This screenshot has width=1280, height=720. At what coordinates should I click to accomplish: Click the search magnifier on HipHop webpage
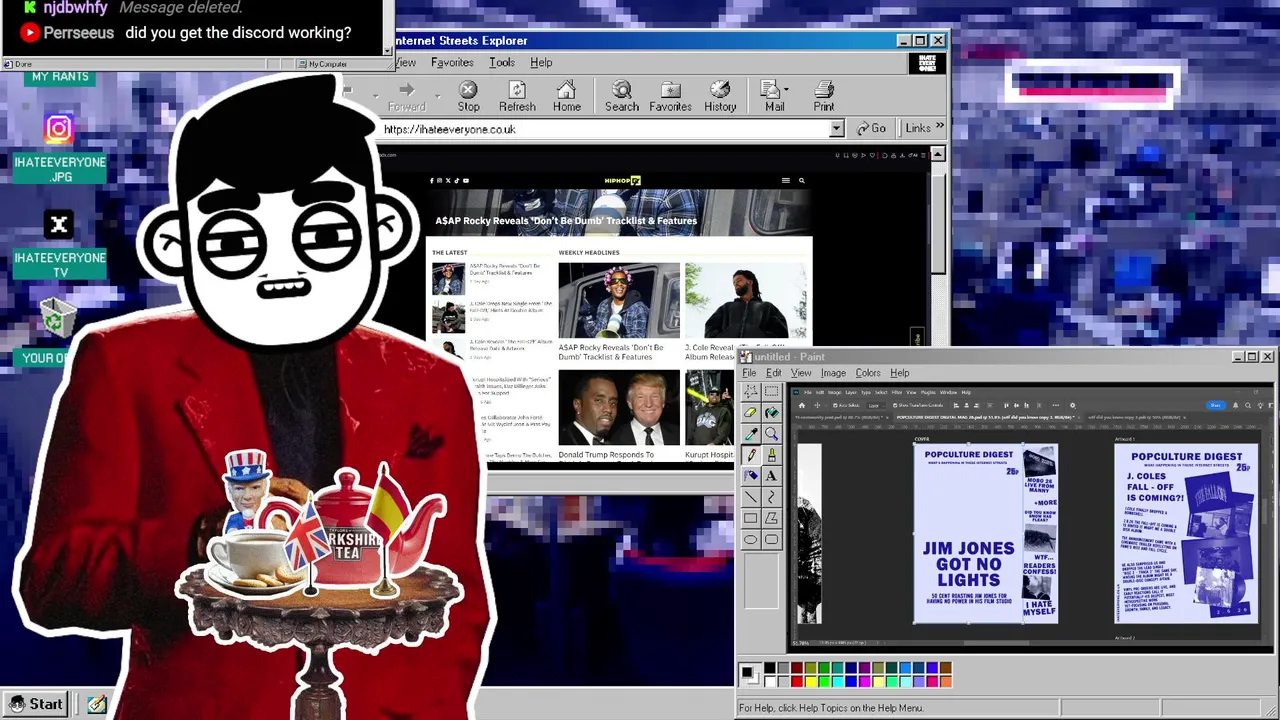[x=801, y=181]
